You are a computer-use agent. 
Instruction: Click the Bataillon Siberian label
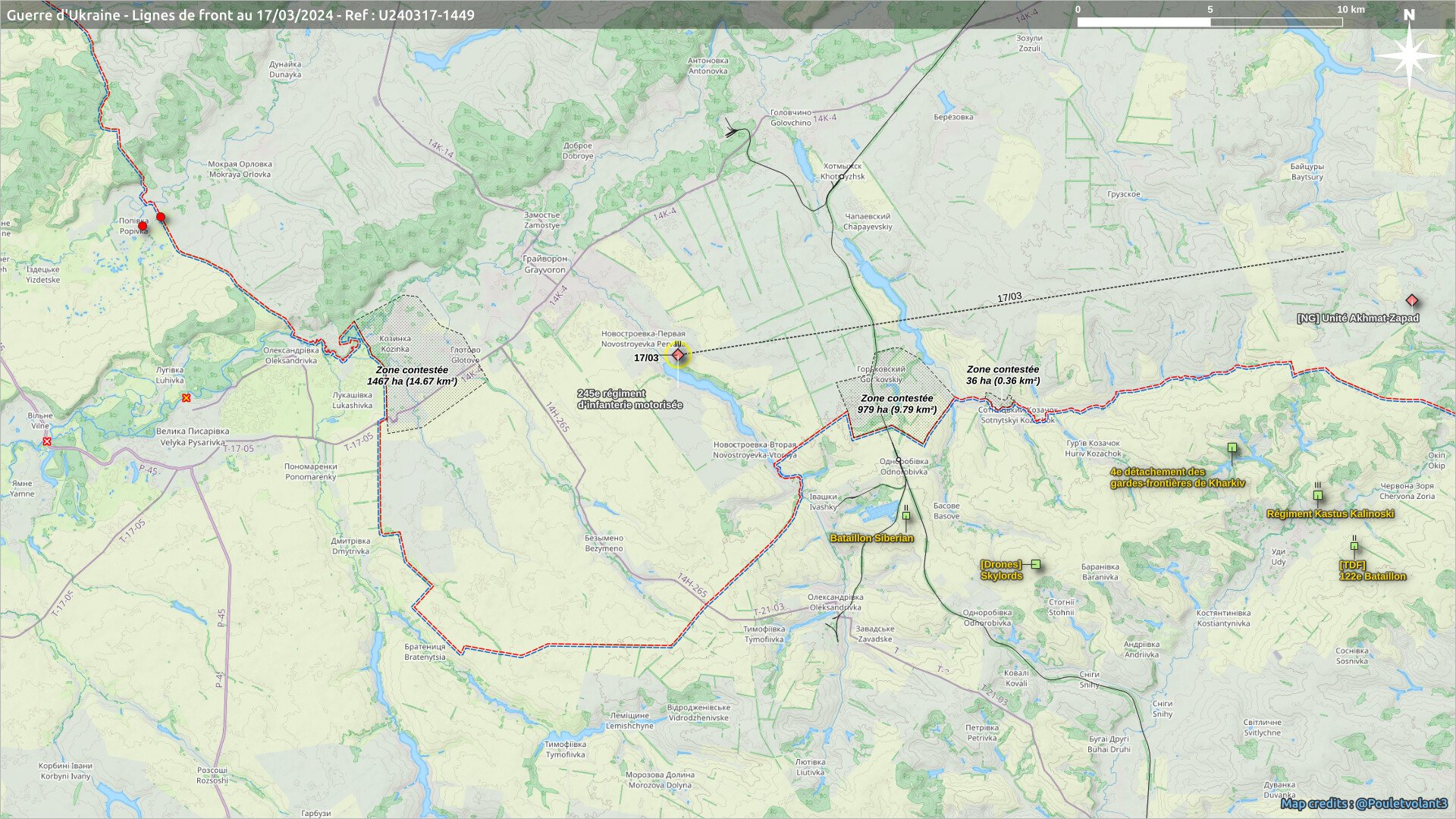[x=871, y=538]
